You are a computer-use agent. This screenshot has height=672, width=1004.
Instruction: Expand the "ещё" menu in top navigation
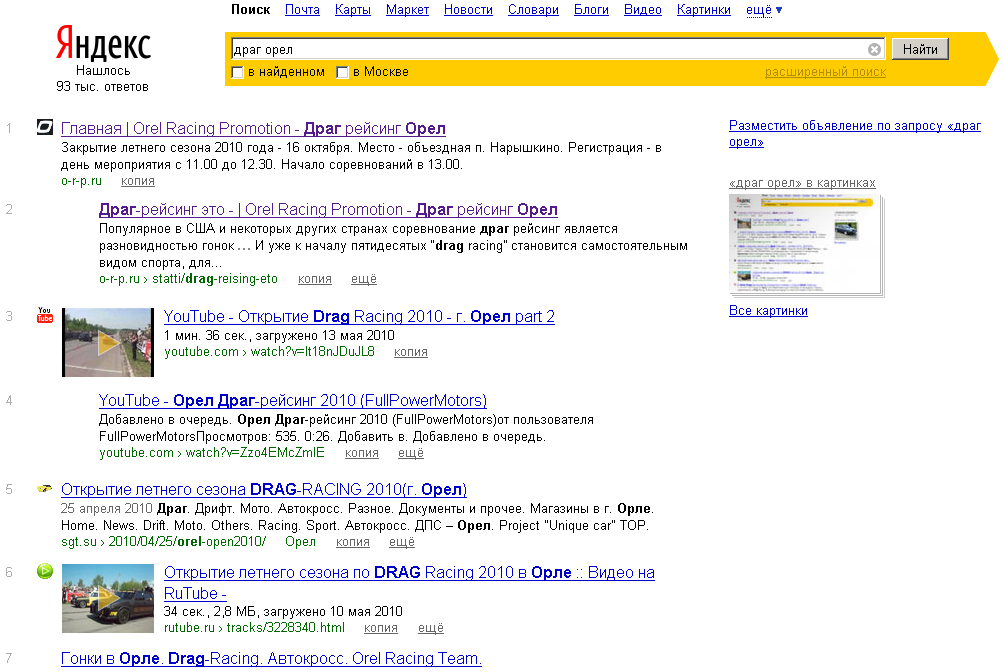pos(764,10)
